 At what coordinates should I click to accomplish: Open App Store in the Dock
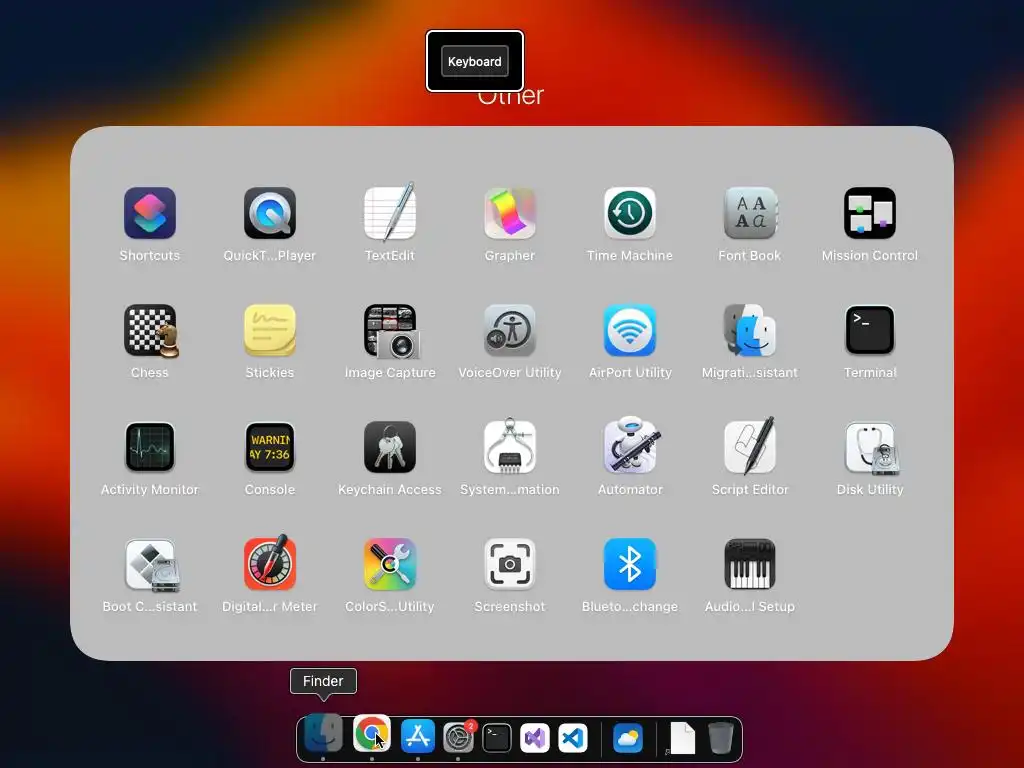pos(418,737)
